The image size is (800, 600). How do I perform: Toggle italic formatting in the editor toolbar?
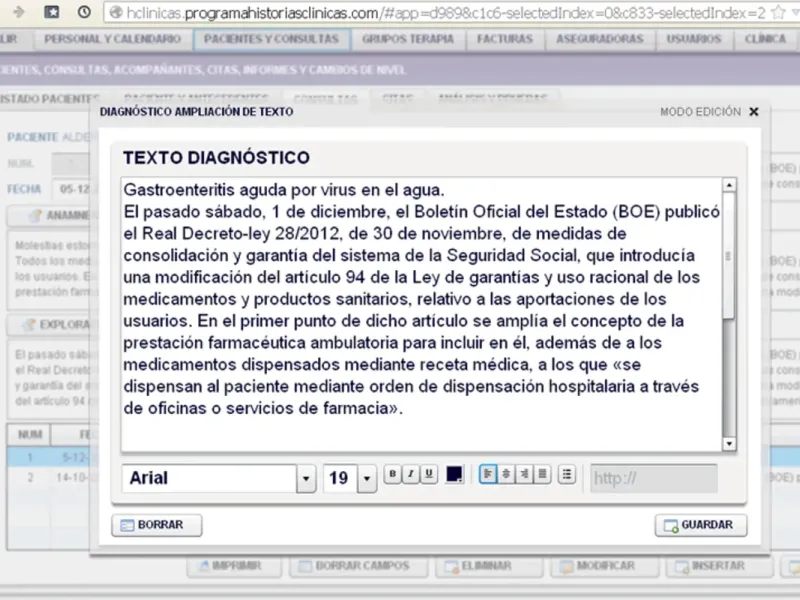point(411,474)
